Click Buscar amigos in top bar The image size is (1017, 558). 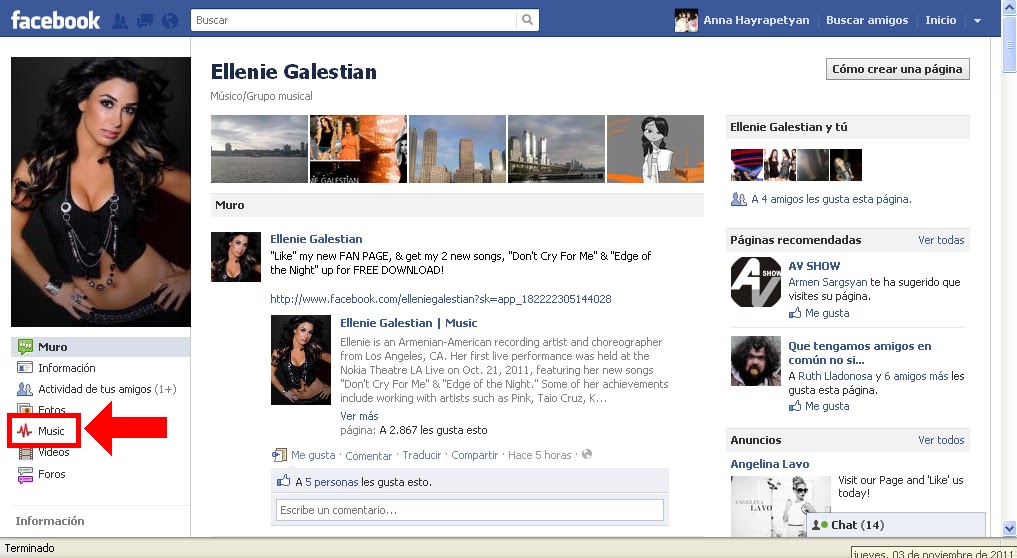click(867, 20)
